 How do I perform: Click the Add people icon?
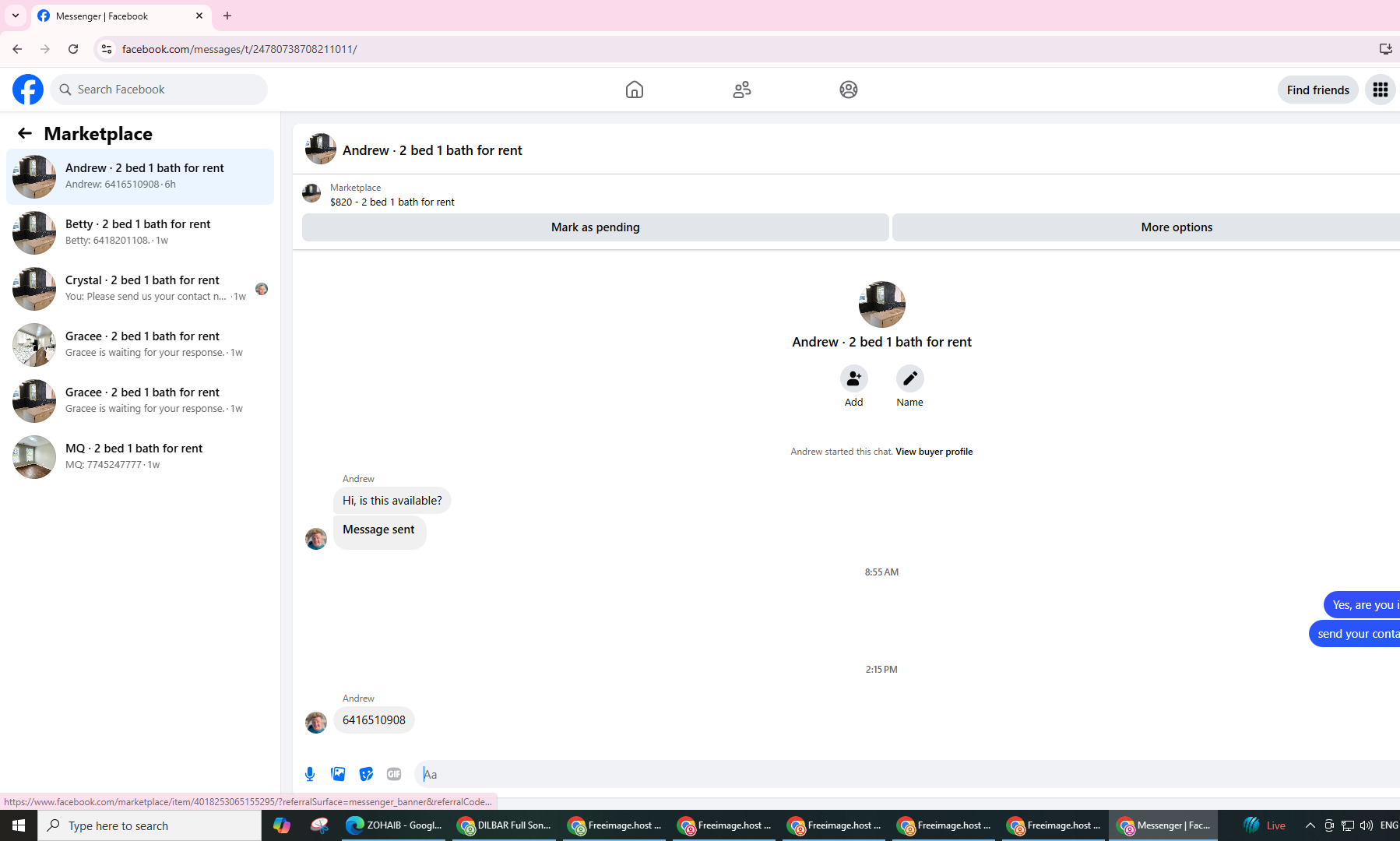pos(854,378)
